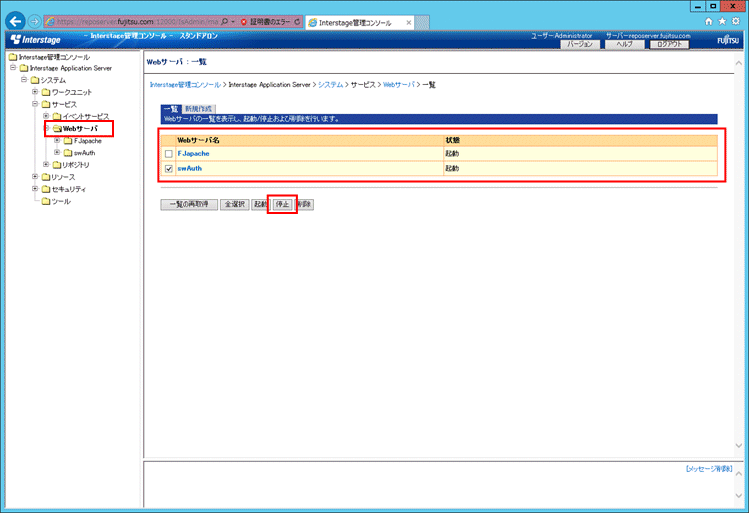Screen dimensions: 749x513
Task: Collapse the サービス tree node
Action: coord(35,104)
